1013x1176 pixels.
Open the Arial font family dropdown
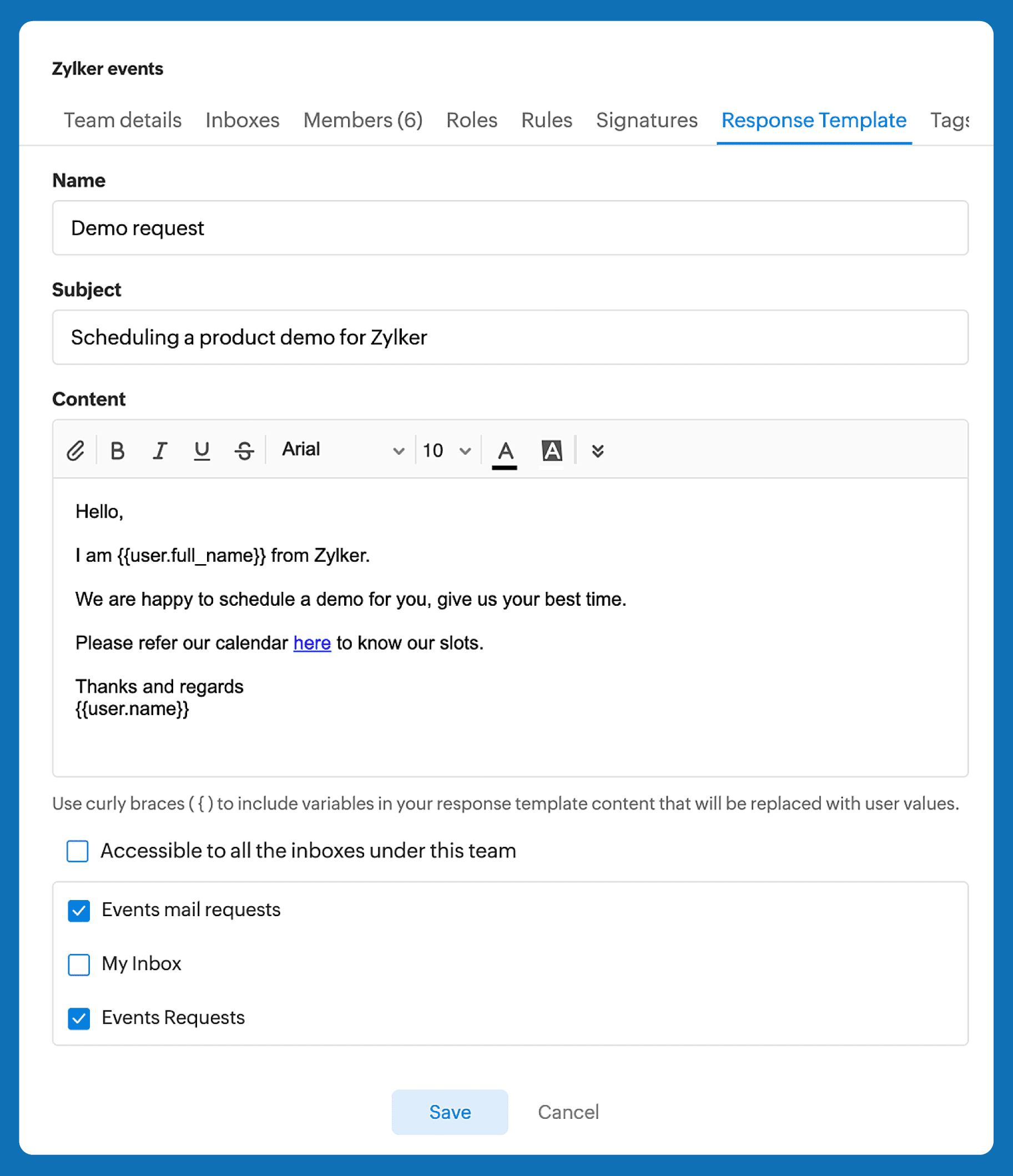click(343, 450)
